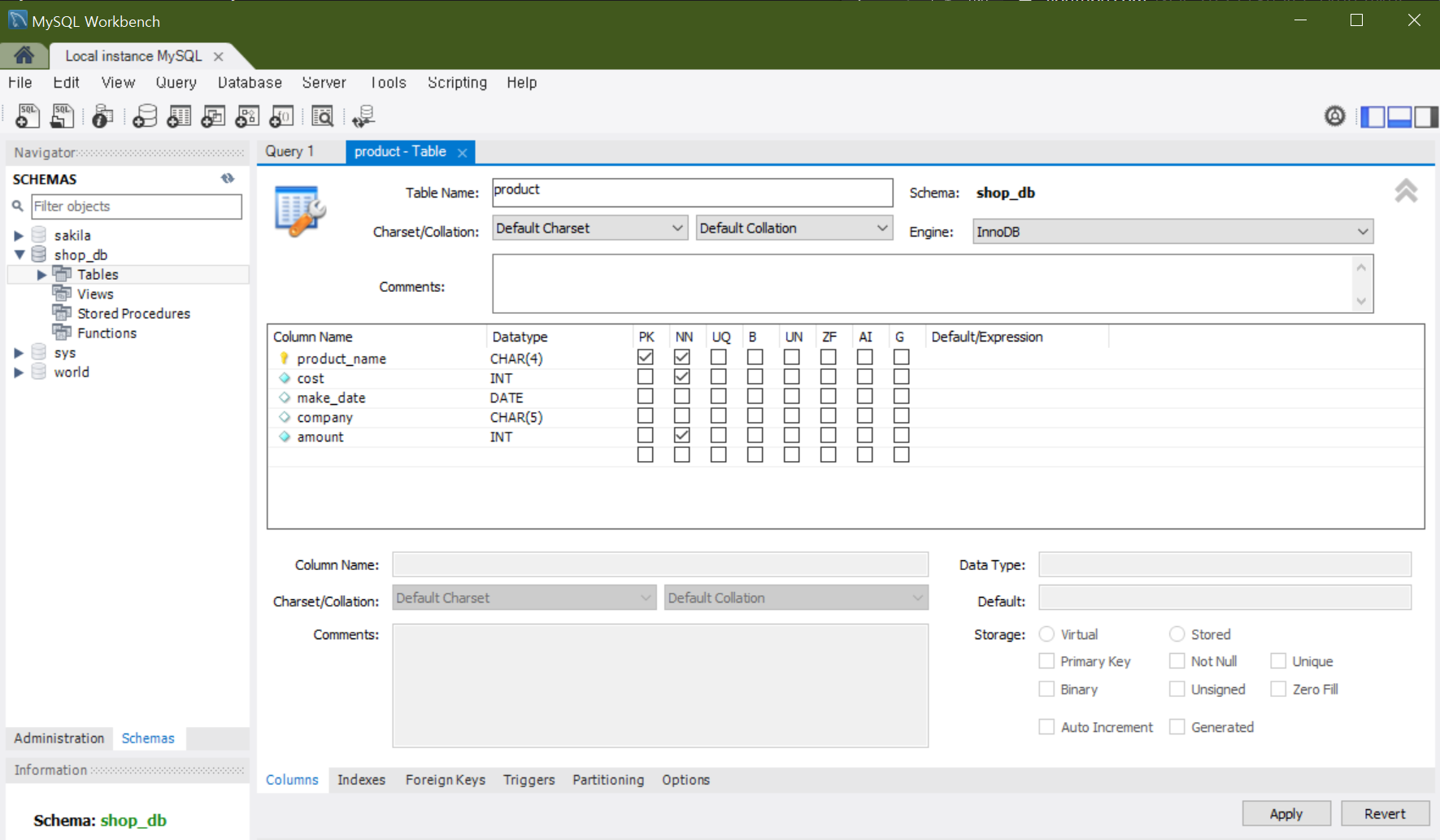This screenshot has width=1440, height=840.
Task: Create a new table toolbar icon
Action: tap(179, 116)
